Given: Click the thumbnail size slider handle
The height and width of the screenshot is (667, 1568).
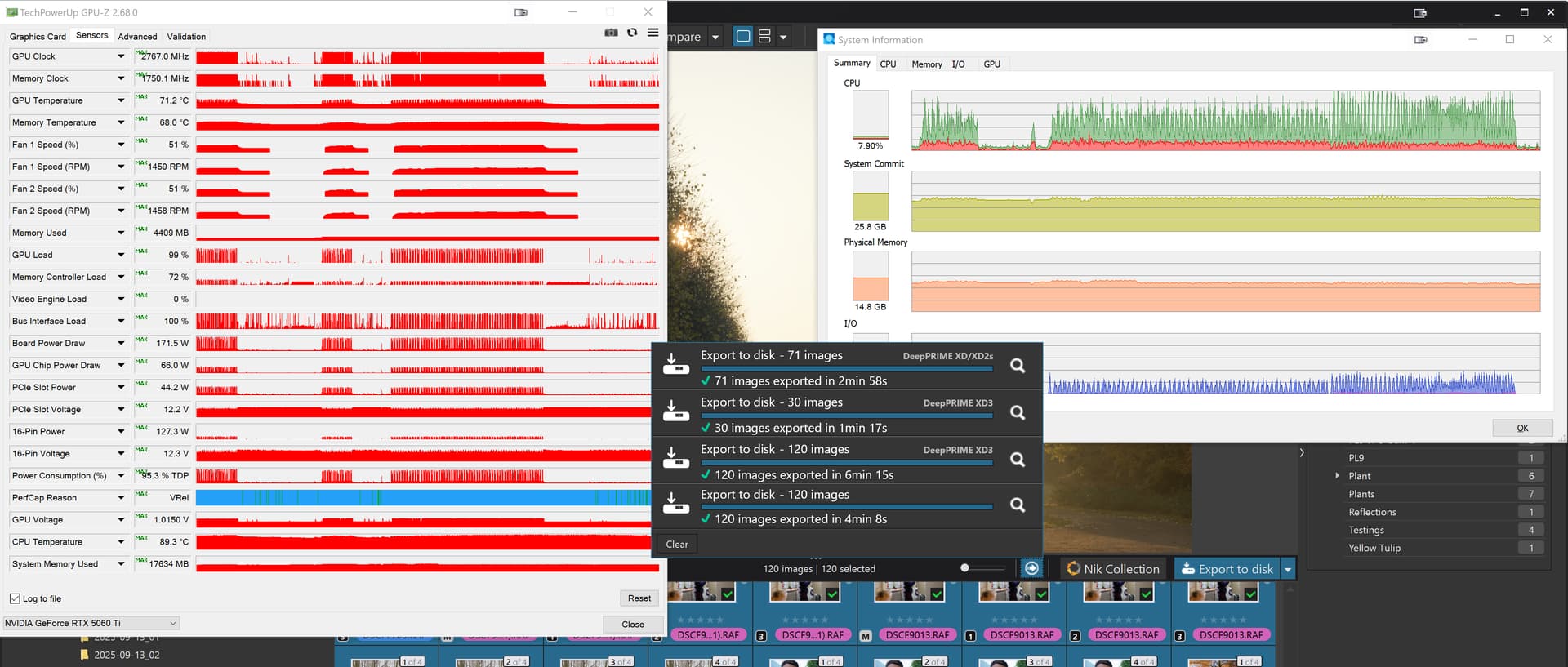Looking at the screenshot, I should [x=964, y=568].
